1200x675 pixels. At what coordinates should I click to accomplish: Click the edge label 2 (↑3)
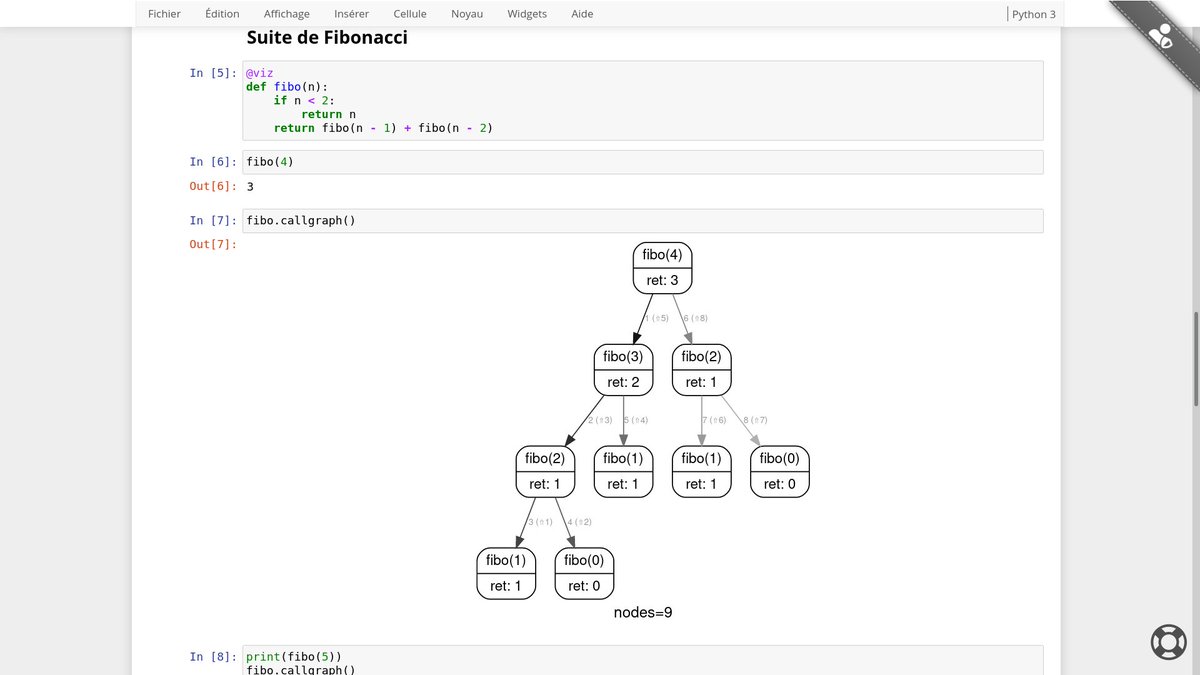[x=600, y=420]
